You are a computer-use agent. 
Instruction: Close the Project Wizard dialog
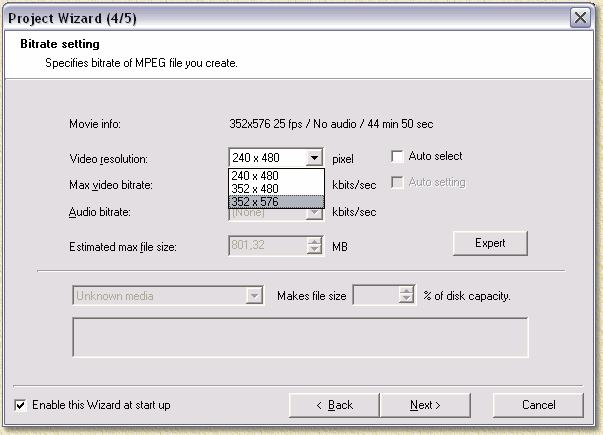click(580, 18)
